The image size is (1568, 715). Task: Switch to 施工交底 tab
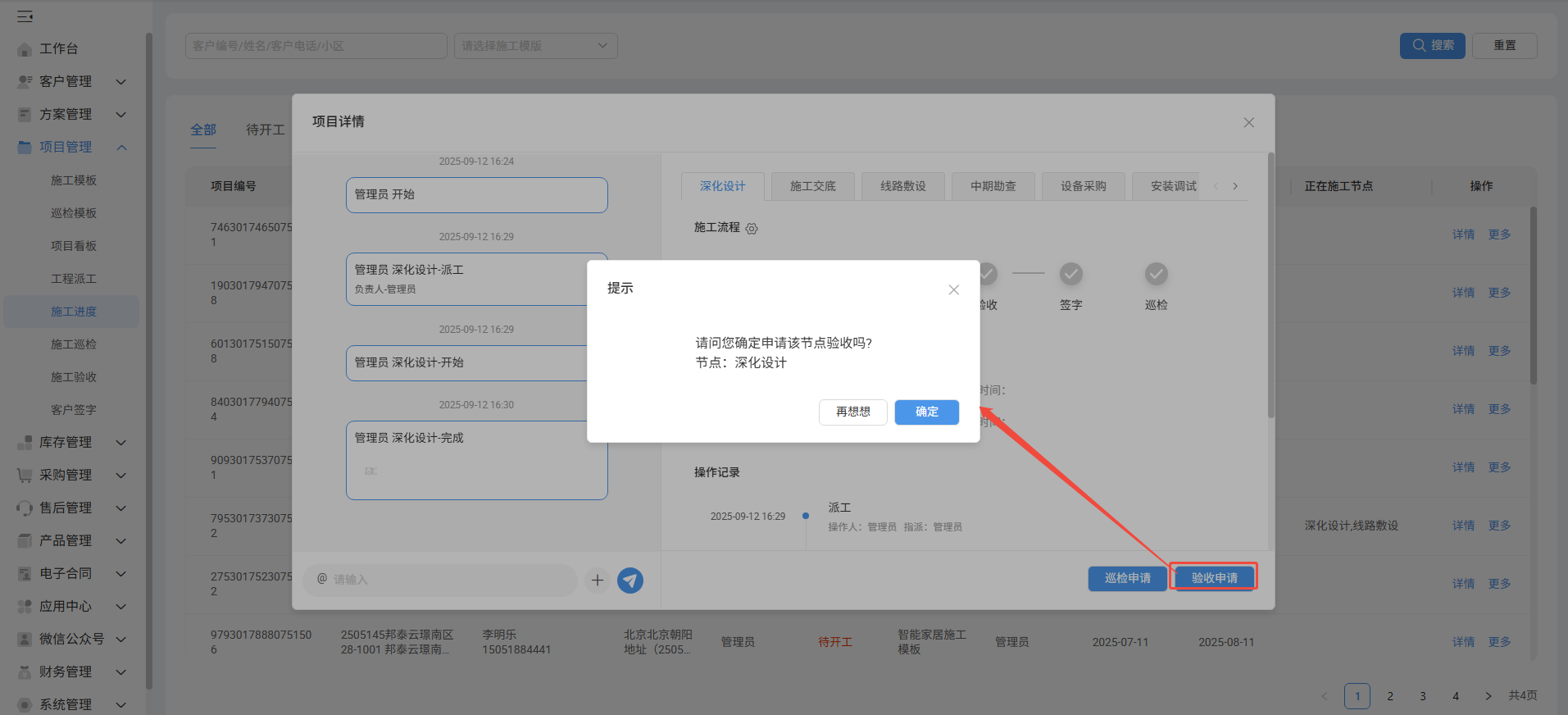click(x=813, y=186)
